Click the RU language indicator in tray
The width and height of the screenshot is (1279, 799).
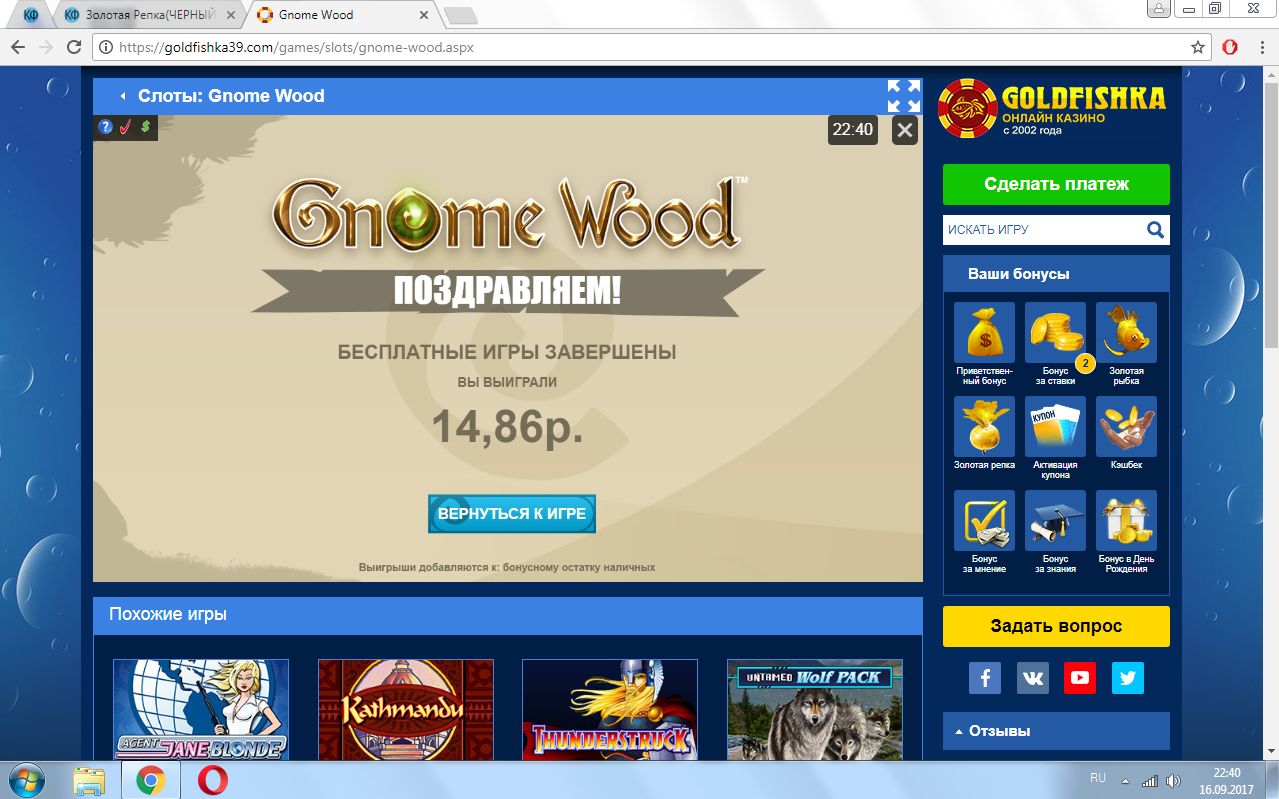[1097, 777]
